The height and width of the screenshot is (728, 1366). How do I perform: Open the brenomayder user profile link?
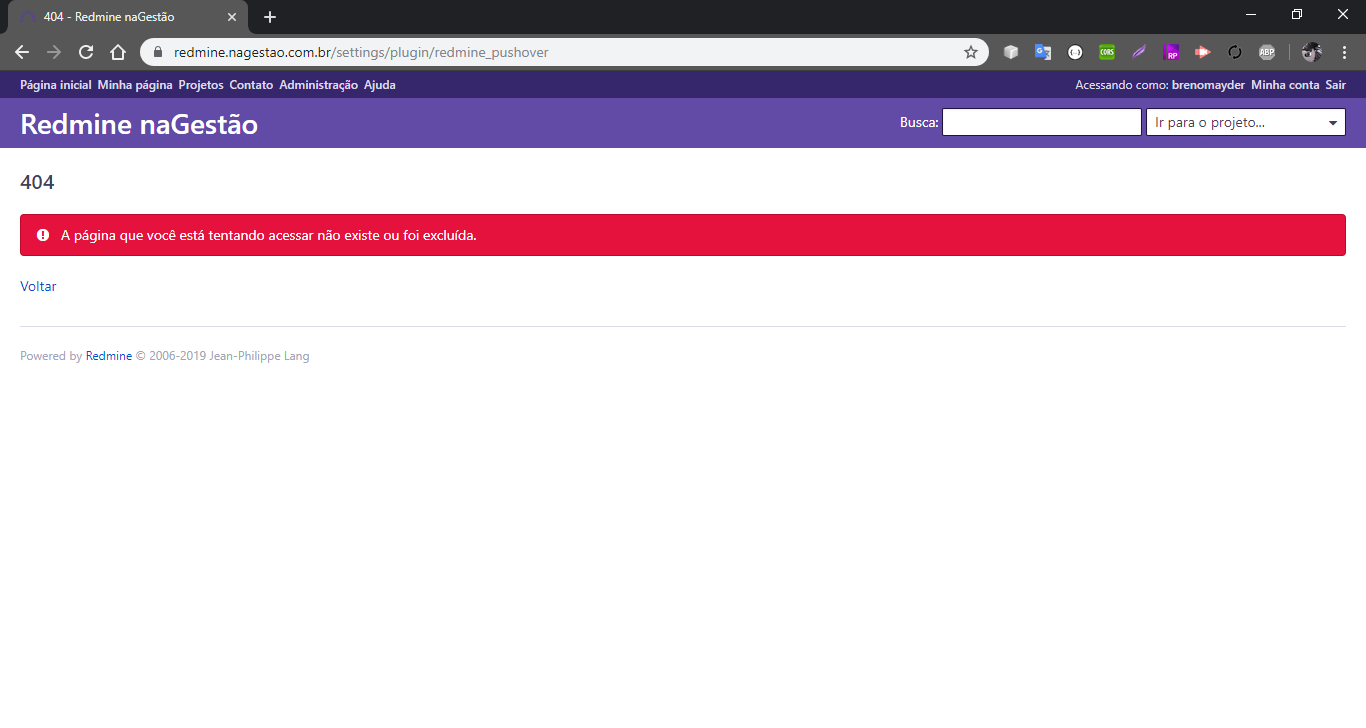click(x=1208, y=85)
